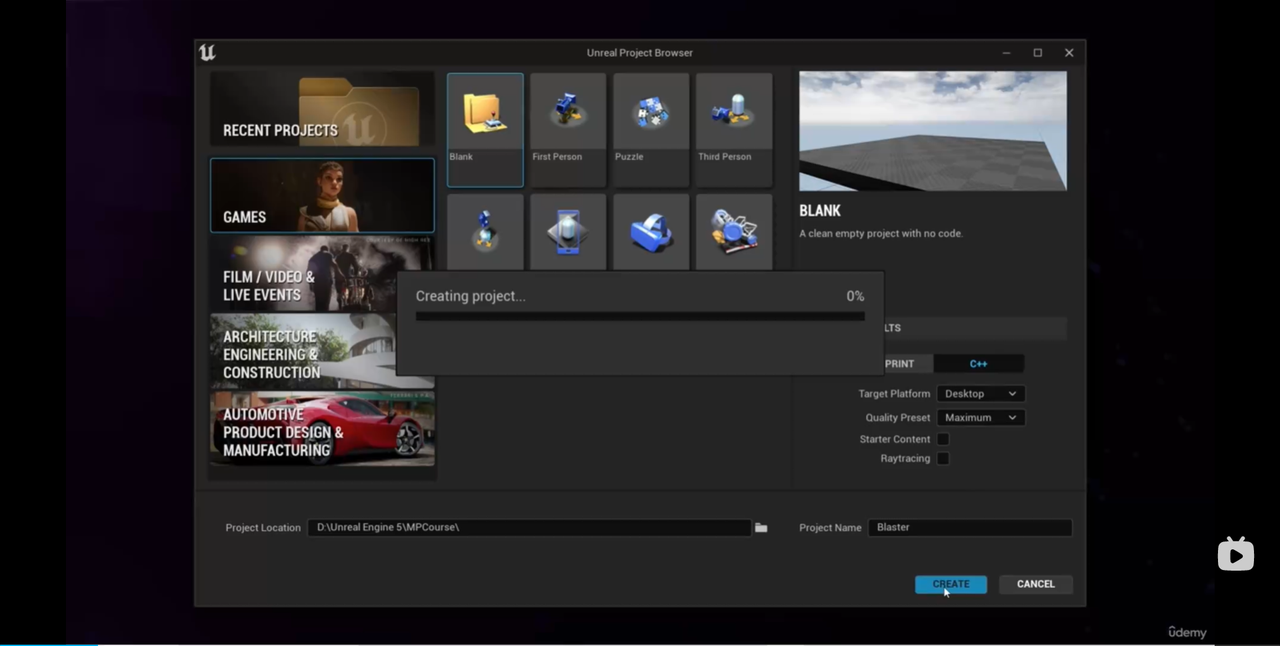Image resolution: width=1280 pixels, height=646 pixels.
Task: Select the Handheld AR phone template icon
Action: click(x=568, y=232)
